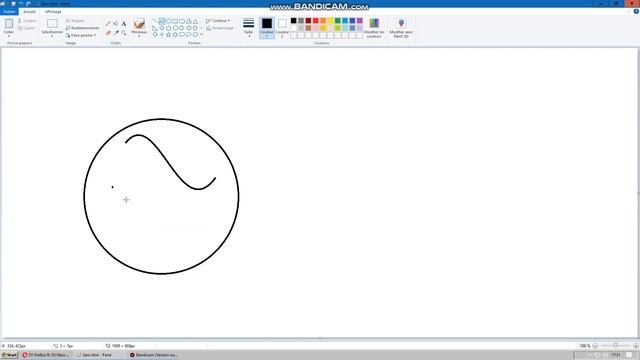This screenshot has width=640, height=360.
Task: Select the oval shape
Action: pos(168,21)
